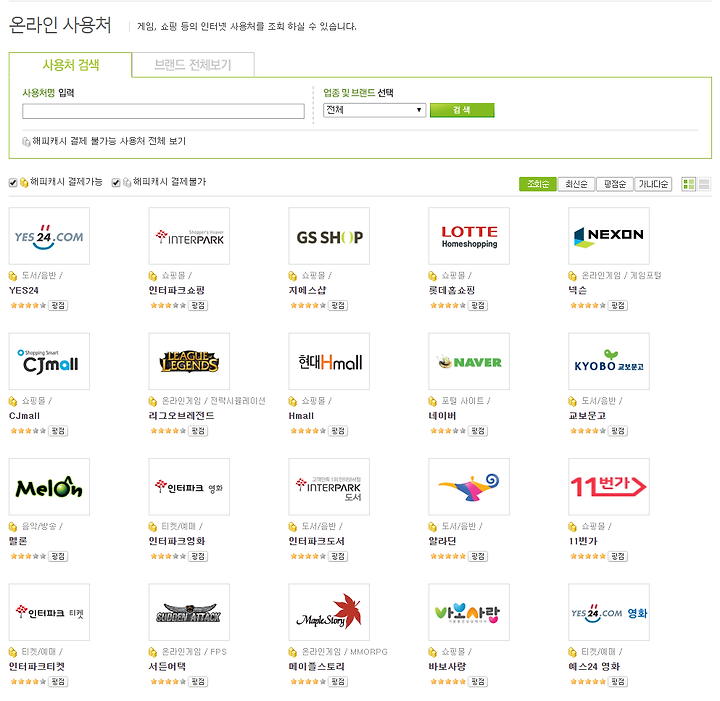Open the League of Legends logo

(189, 361)
